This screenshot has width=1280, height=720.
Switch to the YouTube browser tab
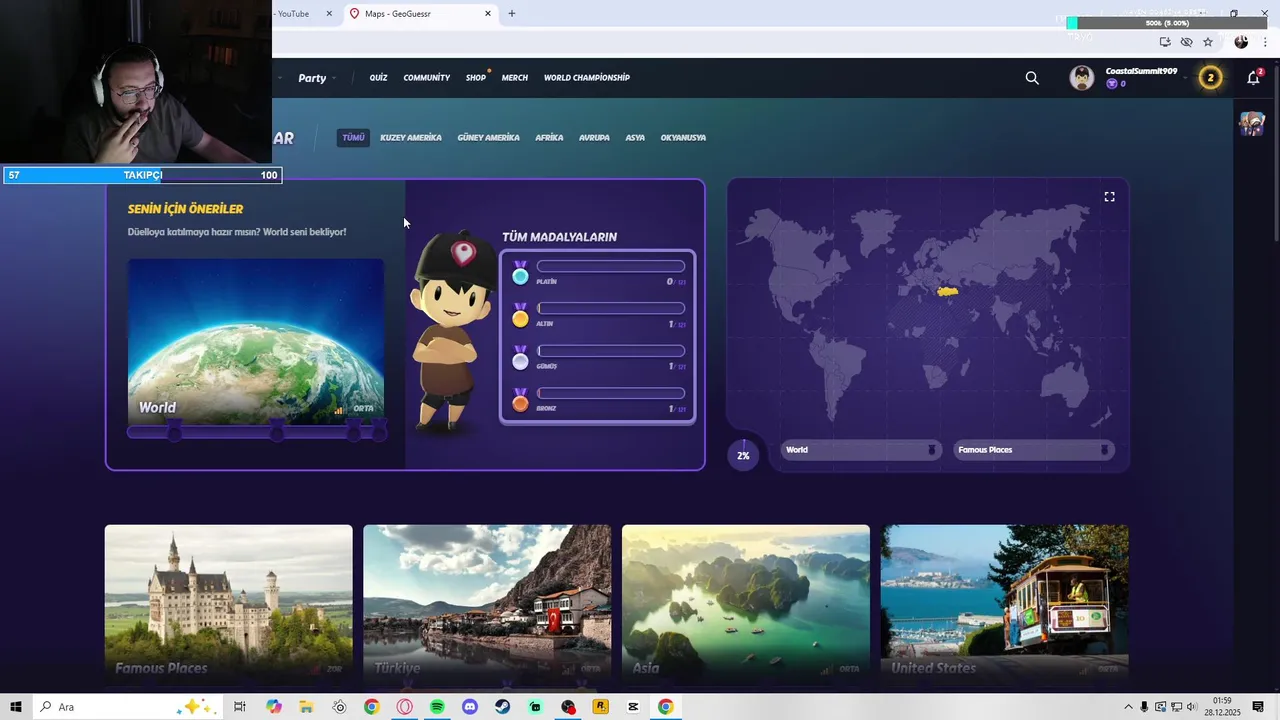coord(295,14)
